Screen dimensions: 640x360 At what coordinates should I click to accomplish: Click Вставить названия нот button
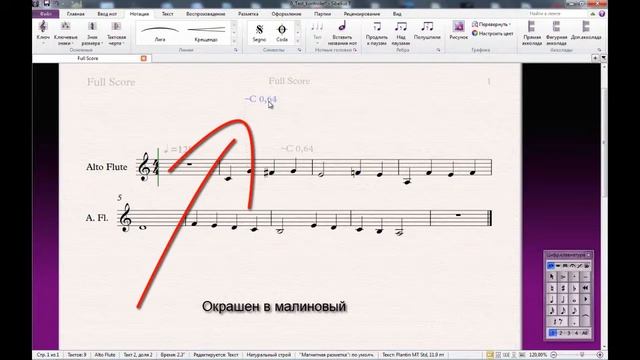(x=342, y=33)
